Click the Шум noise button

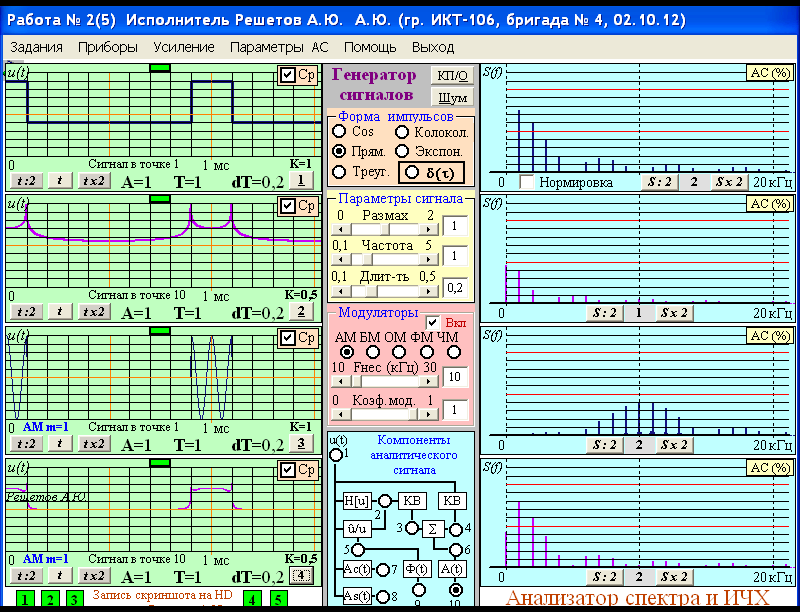pos(453,97)
